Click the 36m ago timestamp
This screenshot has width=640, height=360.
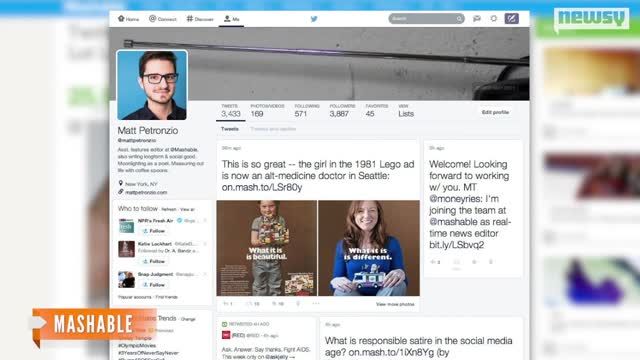click(x=231, y=148)
